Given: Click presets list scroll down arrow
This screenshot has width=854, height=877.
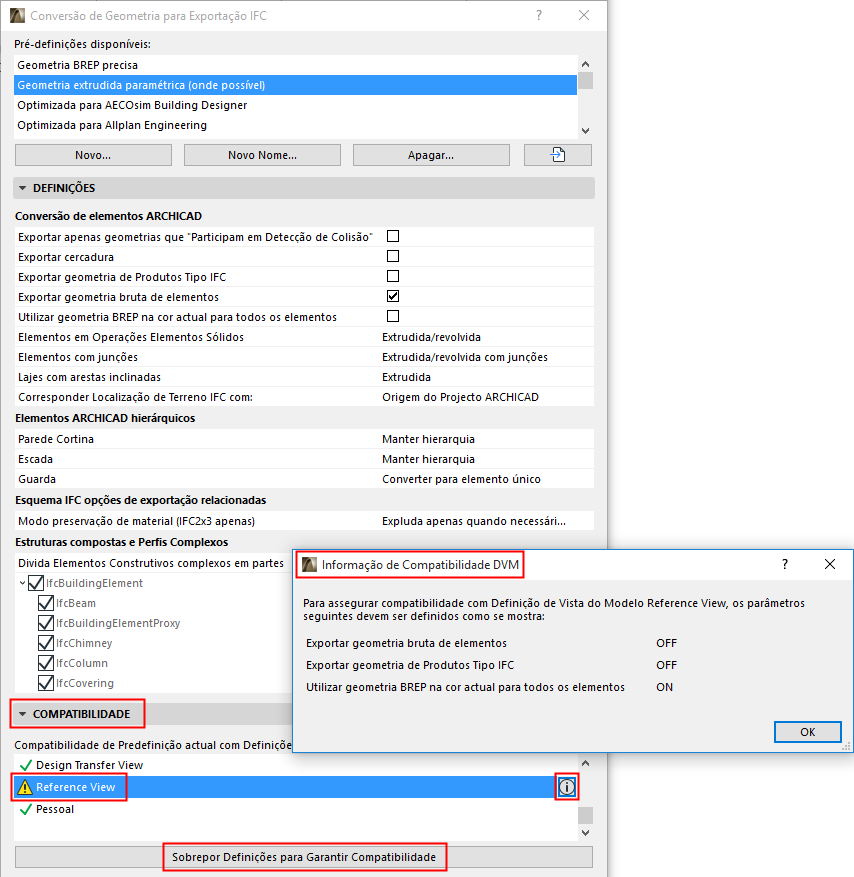Looking at the screenshot, I should tap(586, 130).
